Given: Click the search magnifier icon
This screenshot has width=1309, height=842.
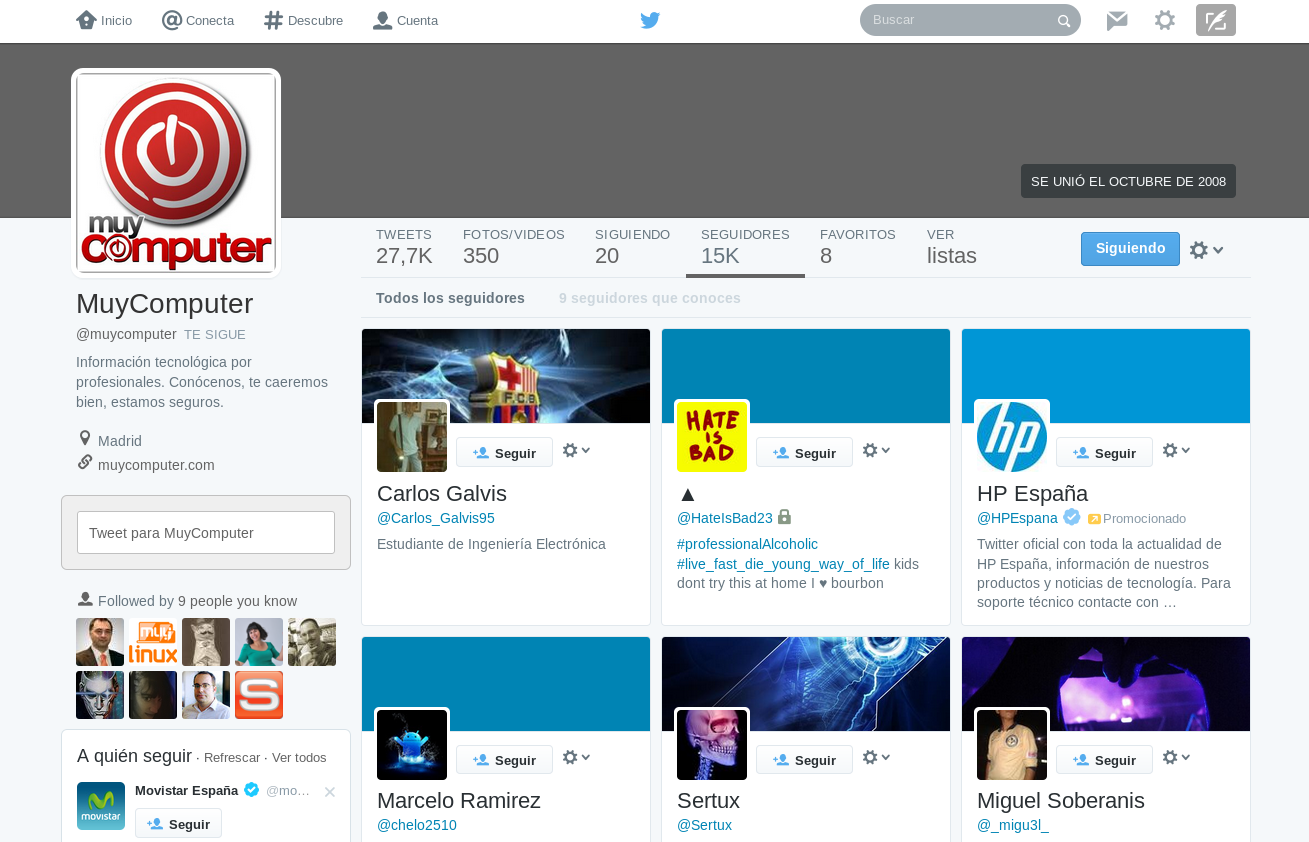Looking at the screenshot, I should (1064, 21).
